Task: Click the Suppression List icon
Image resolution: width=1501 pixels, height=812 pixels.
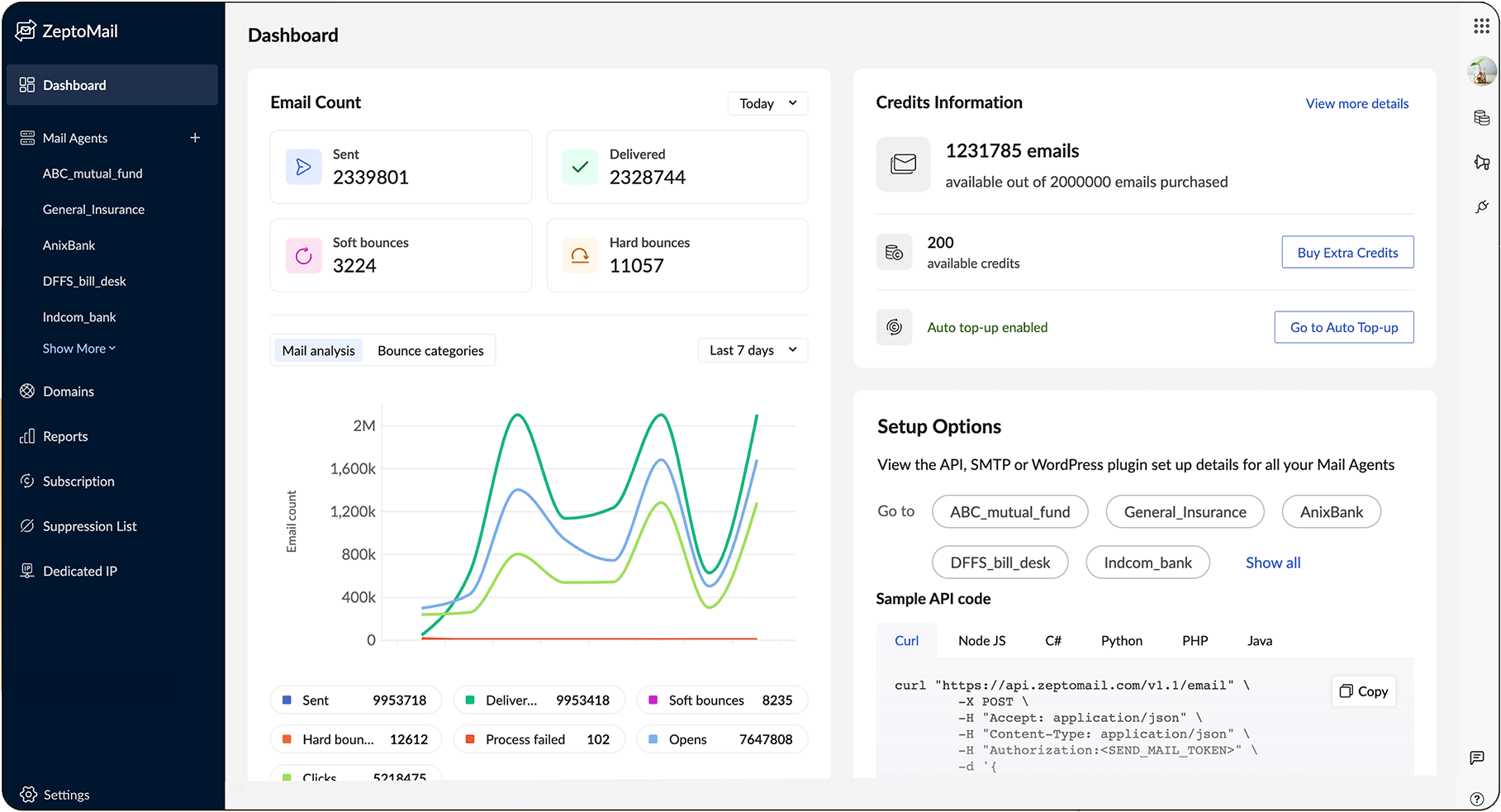Action: coord(27,526)
